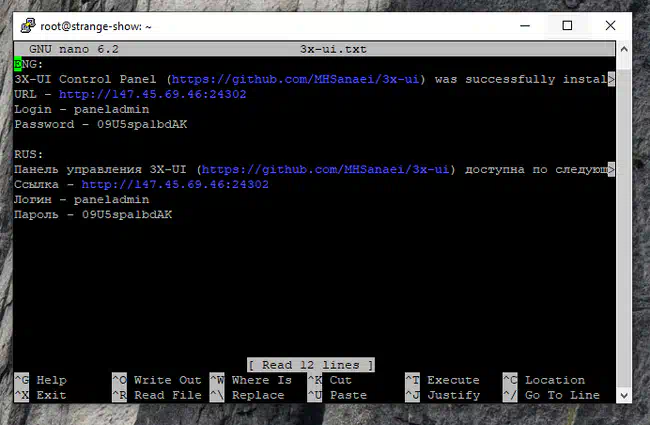Click the PuTTY icon in title bar
The height and width of the screenshot is (425, 650).
pos(28,26)
